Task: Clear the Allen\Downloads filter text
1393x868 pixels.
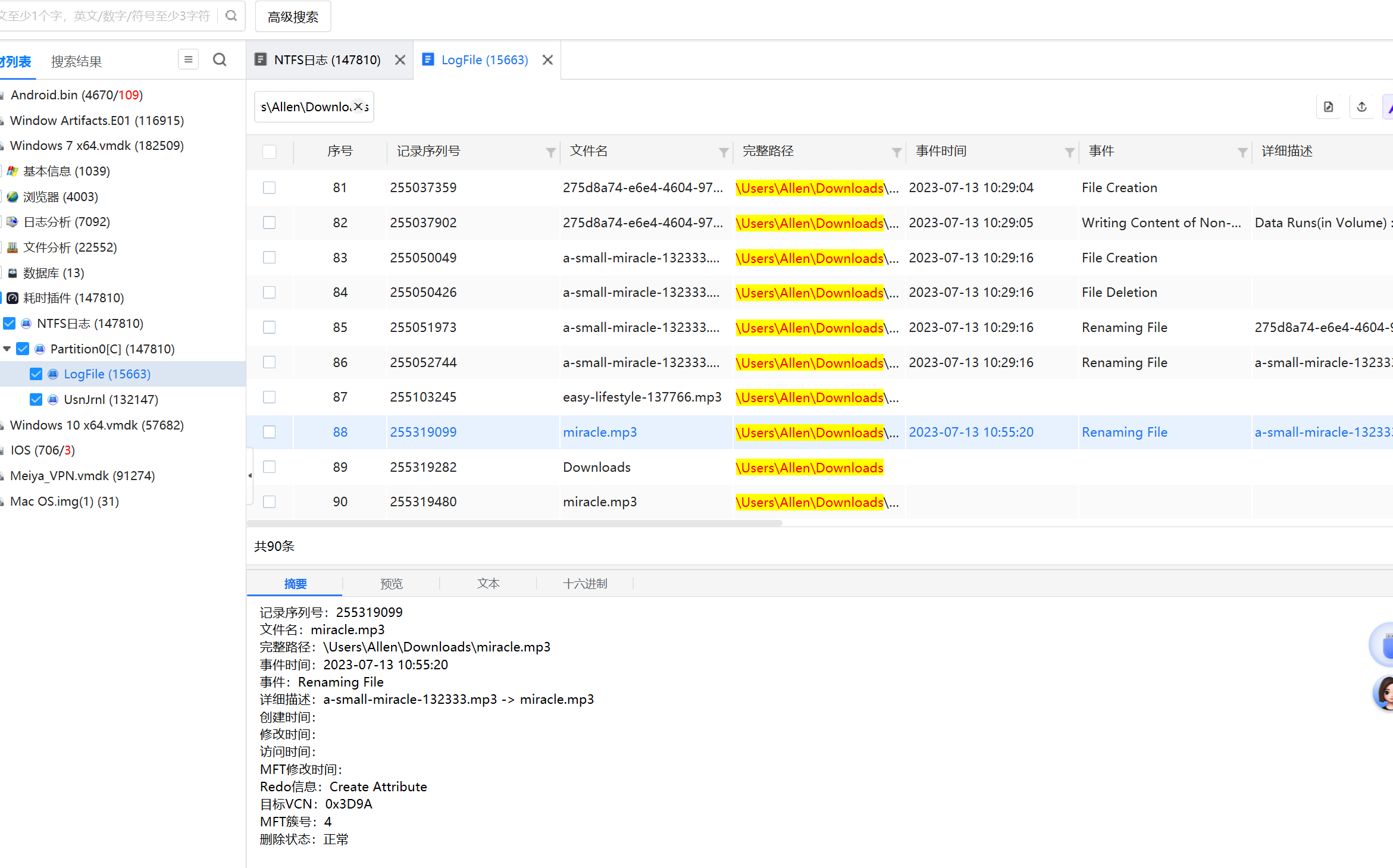Action: [358, 106]
